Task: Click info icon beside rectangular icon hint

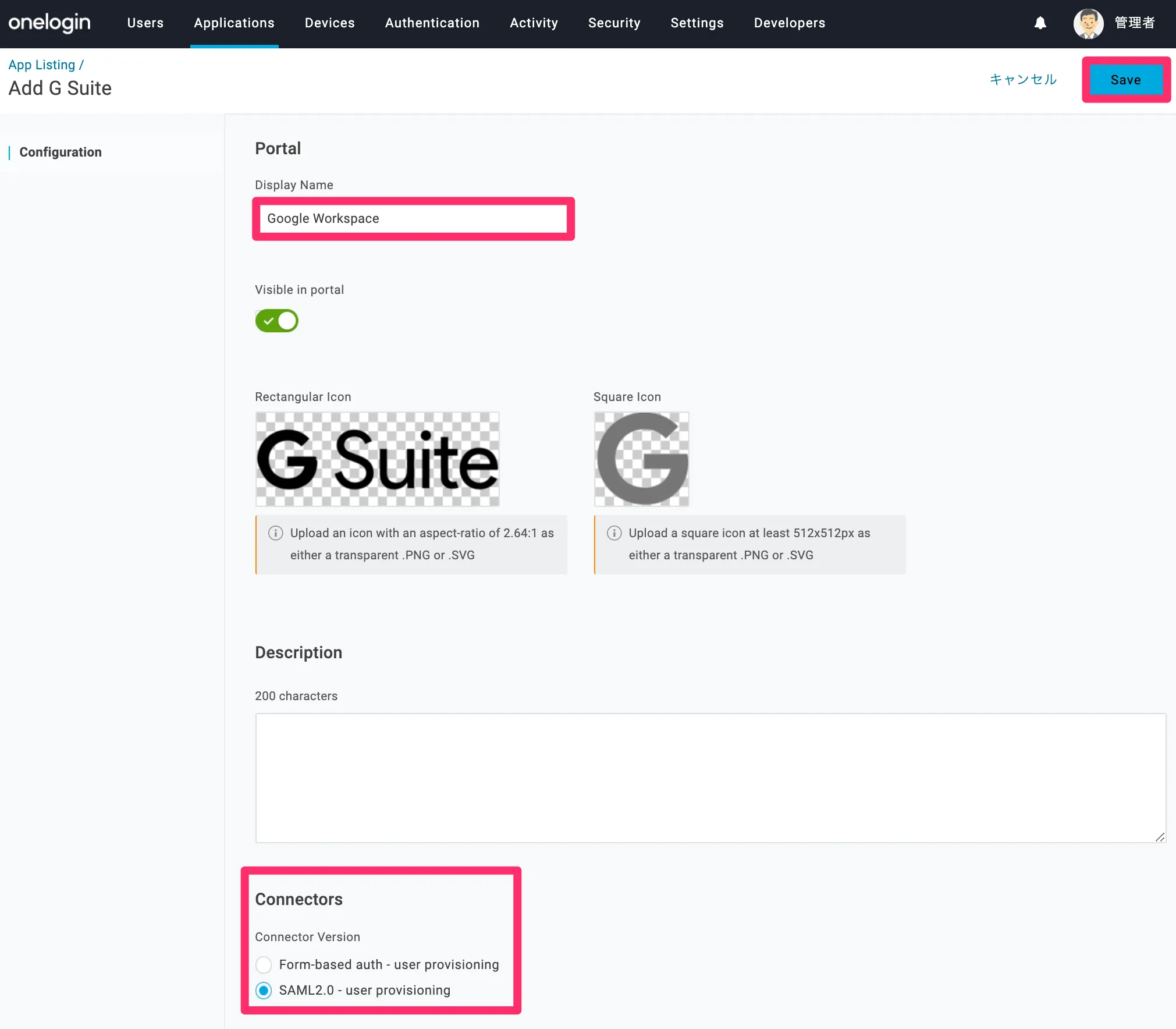Action: [x=275, y=533]
